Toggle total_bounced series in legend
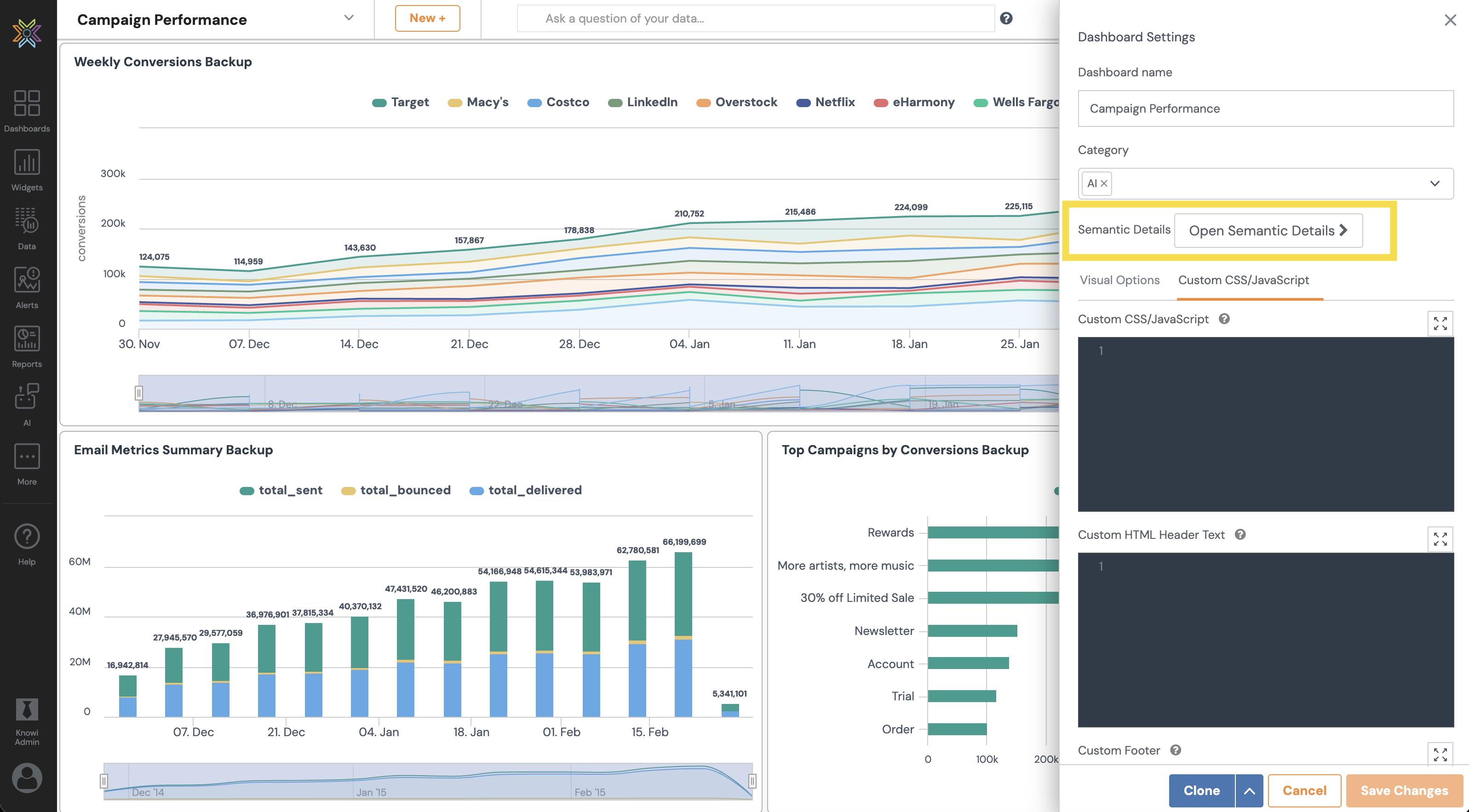Viewport: 1469px width, 812px height. (x=396, y=490)
